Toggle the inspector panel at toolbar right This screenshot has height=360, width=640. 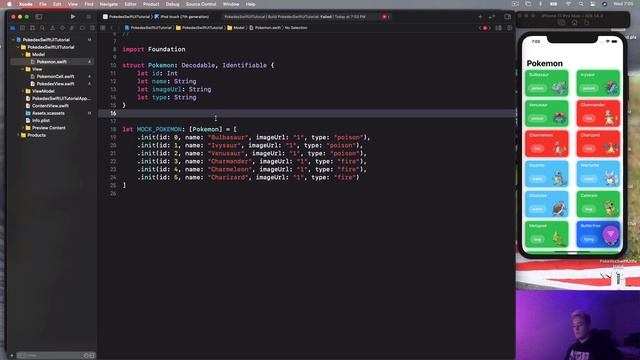tap(507, 17)
